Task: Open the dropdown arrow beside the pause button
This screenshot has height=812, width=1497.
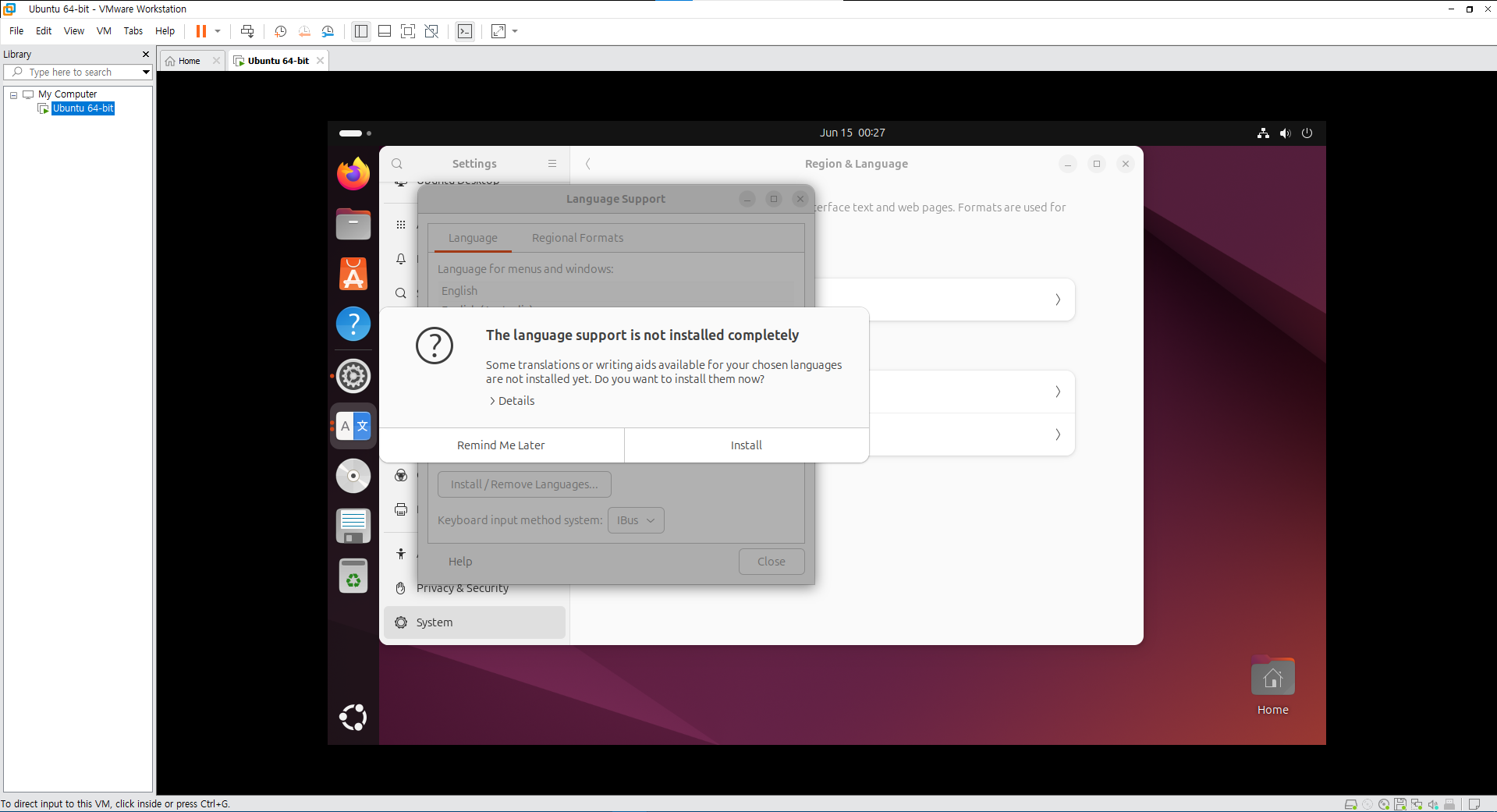Action: click(x=218, y=31)
